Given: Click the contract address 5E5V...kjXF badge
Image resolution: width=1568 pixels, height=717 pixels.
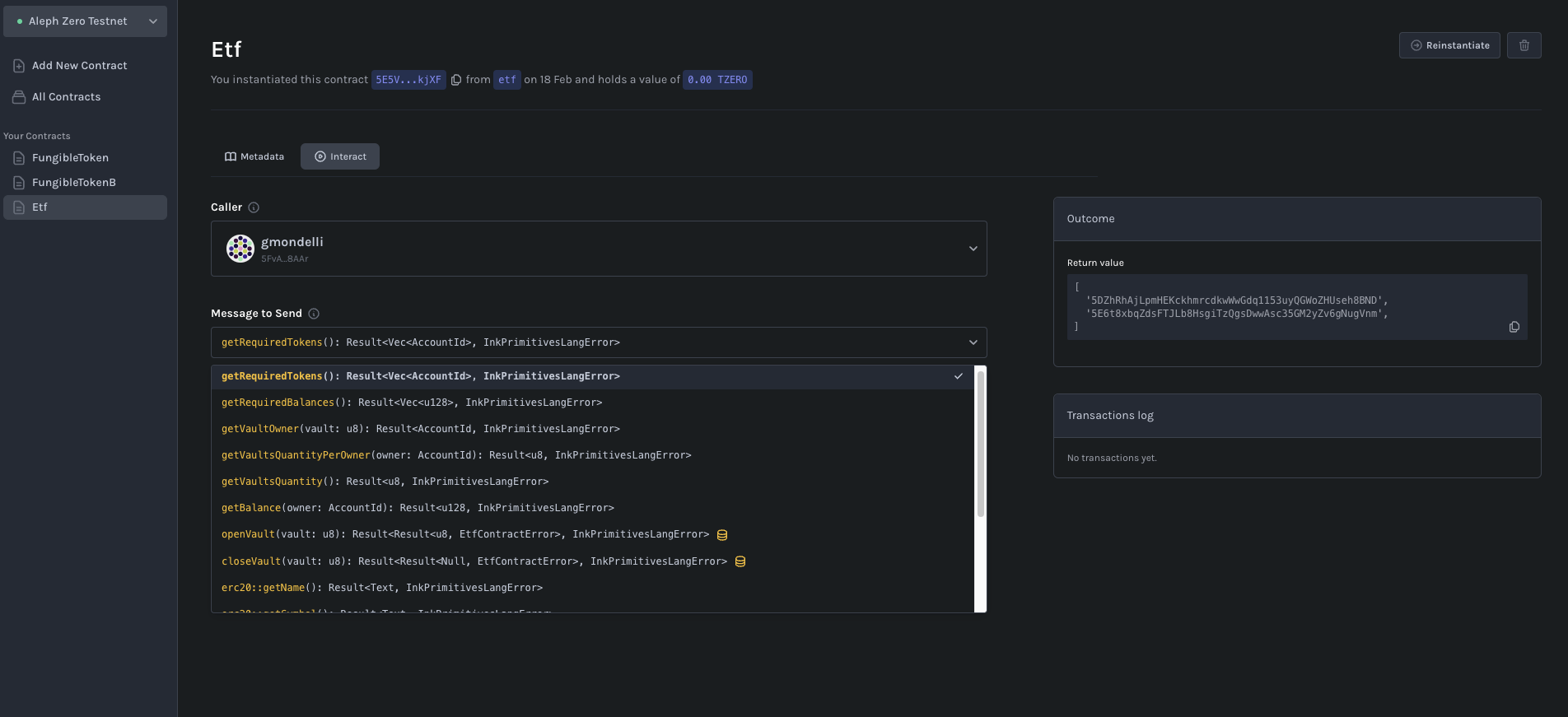Looking at the screenshot, I should point(408,80).
